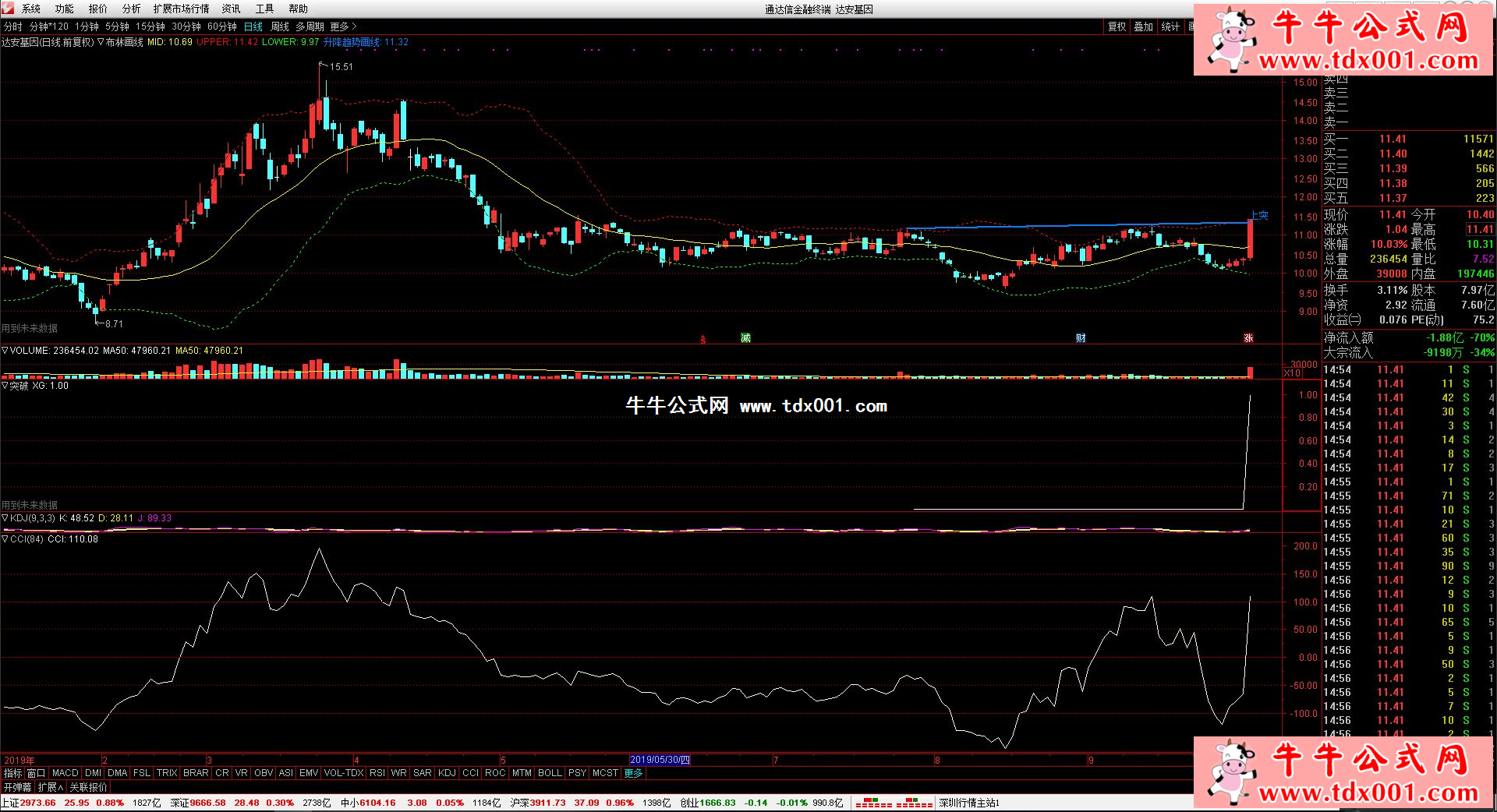
Task: Click the 8.71 low price label
Action: 114,323
